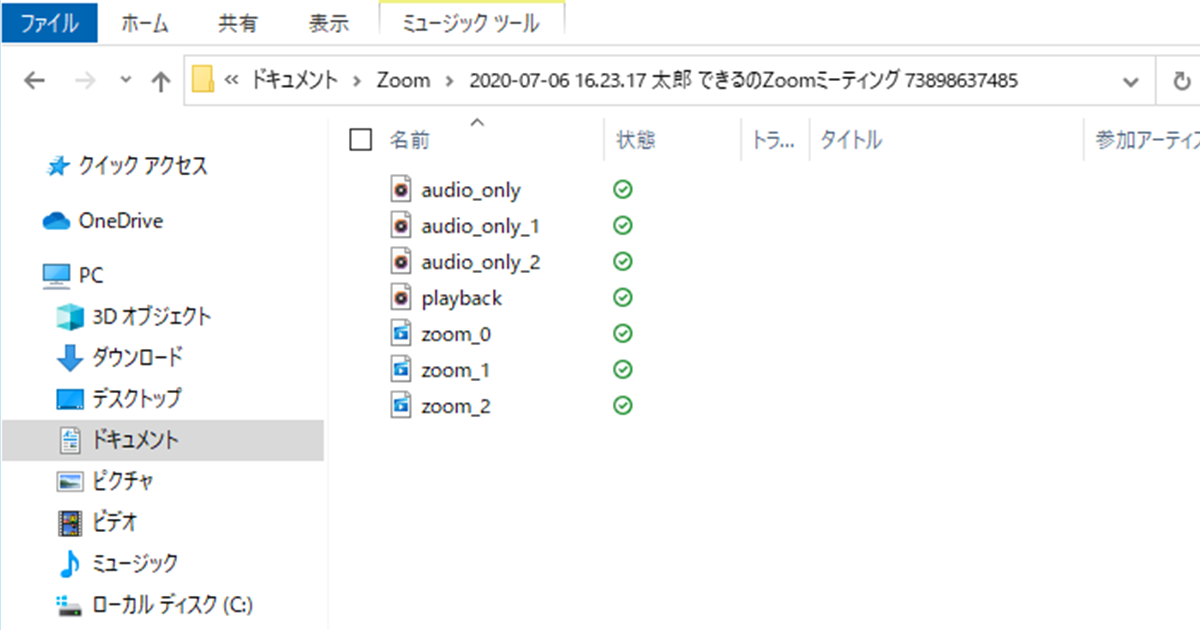The width and height of the screenshot is (1200, 630).
Task: Click the zoom_1 video file icon
Action: [x=401, y=370]
